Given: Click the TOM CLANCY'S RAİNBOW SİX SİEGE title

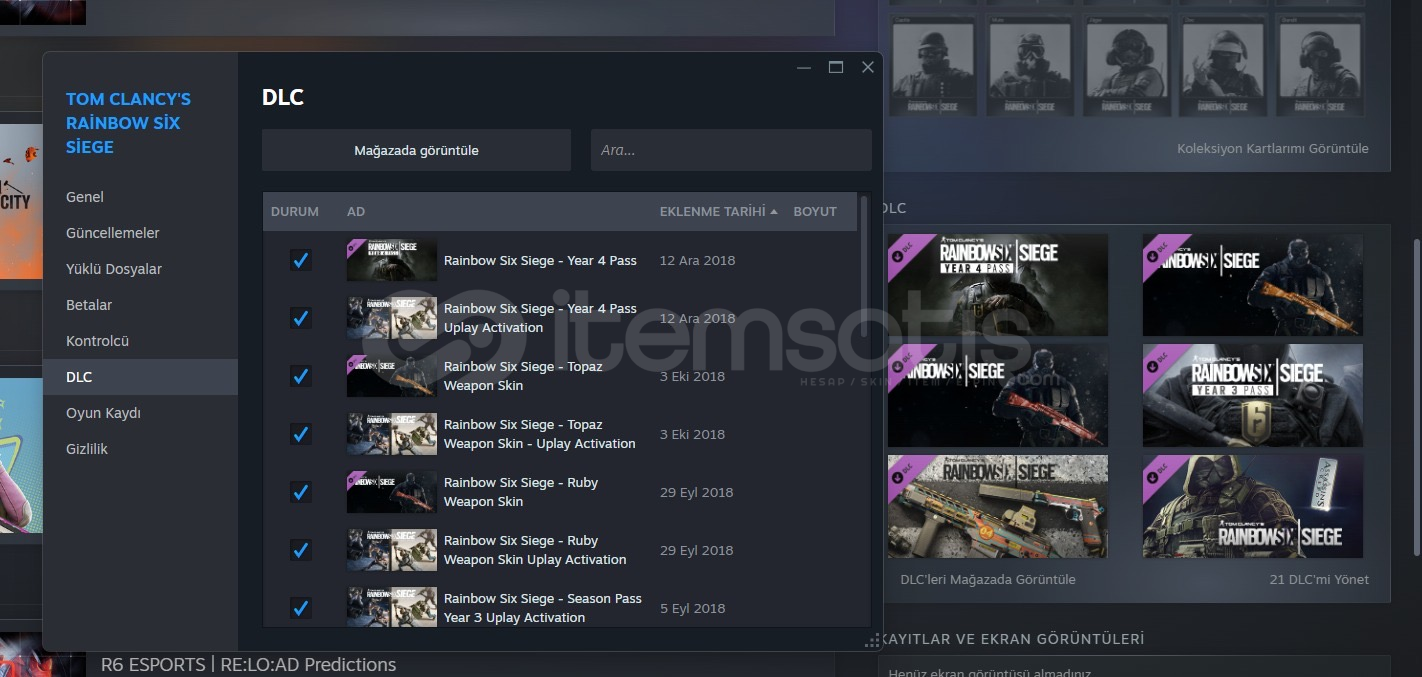Looking at the screenshot, I should (x=128, y=123).
